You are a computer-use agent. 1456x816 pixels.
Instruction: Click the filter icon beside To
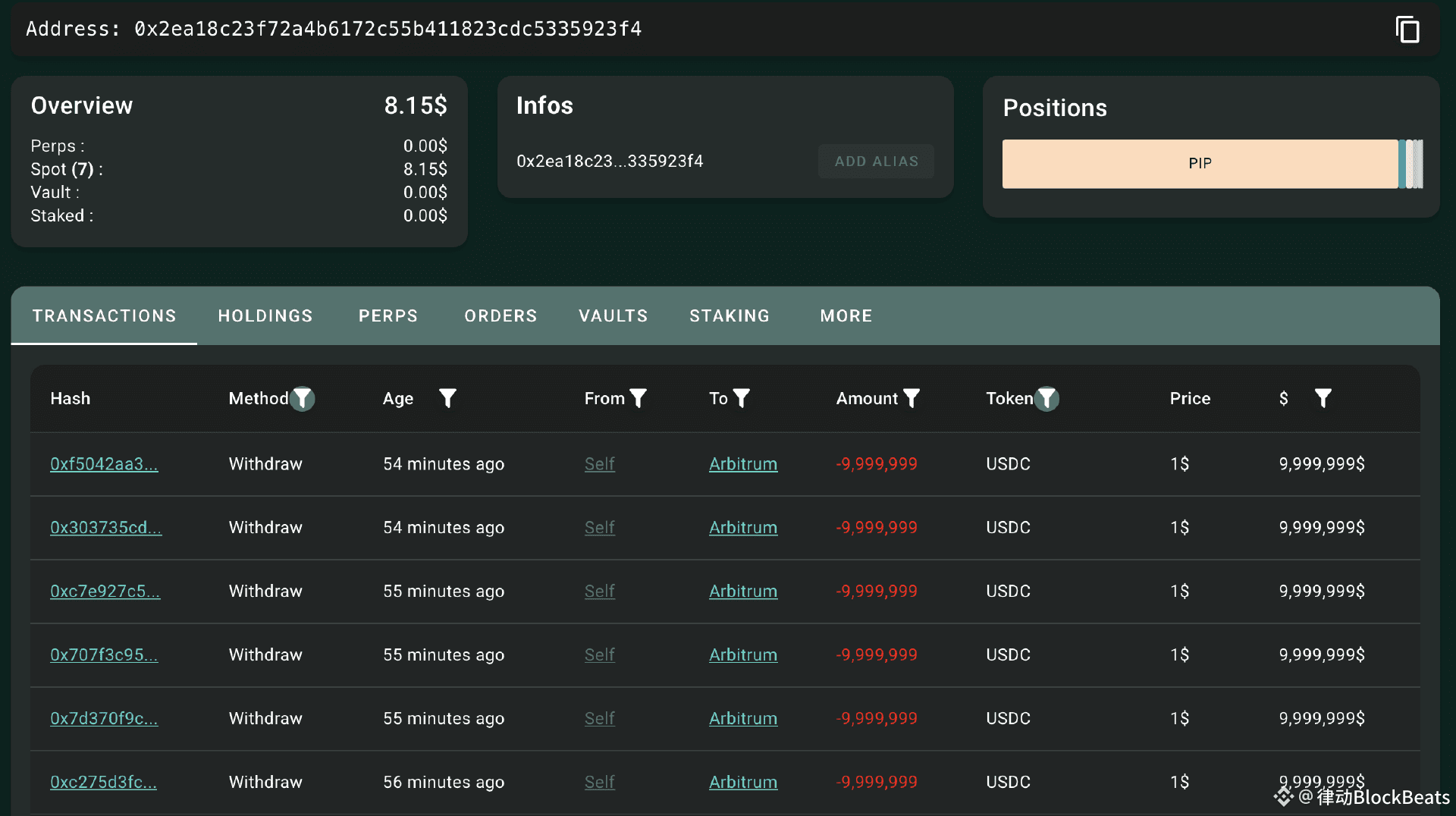tap(742, 398)
